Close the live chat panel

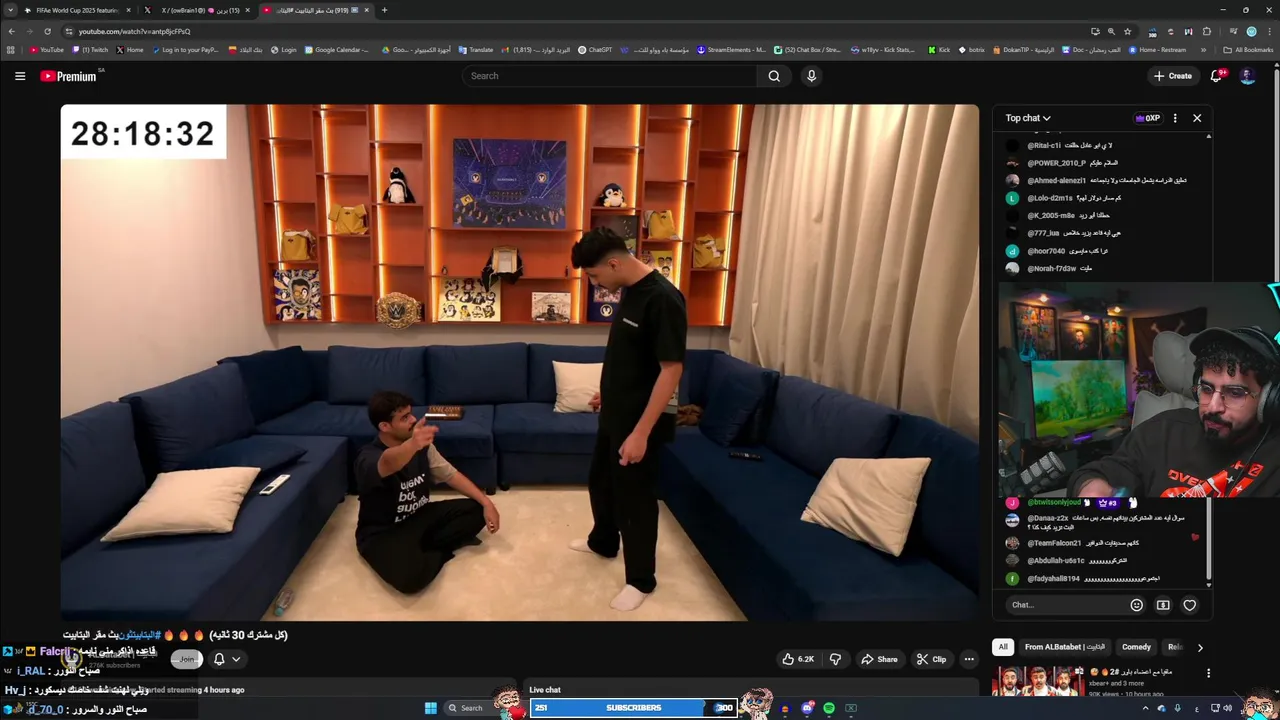click(x=1197, y=118)
